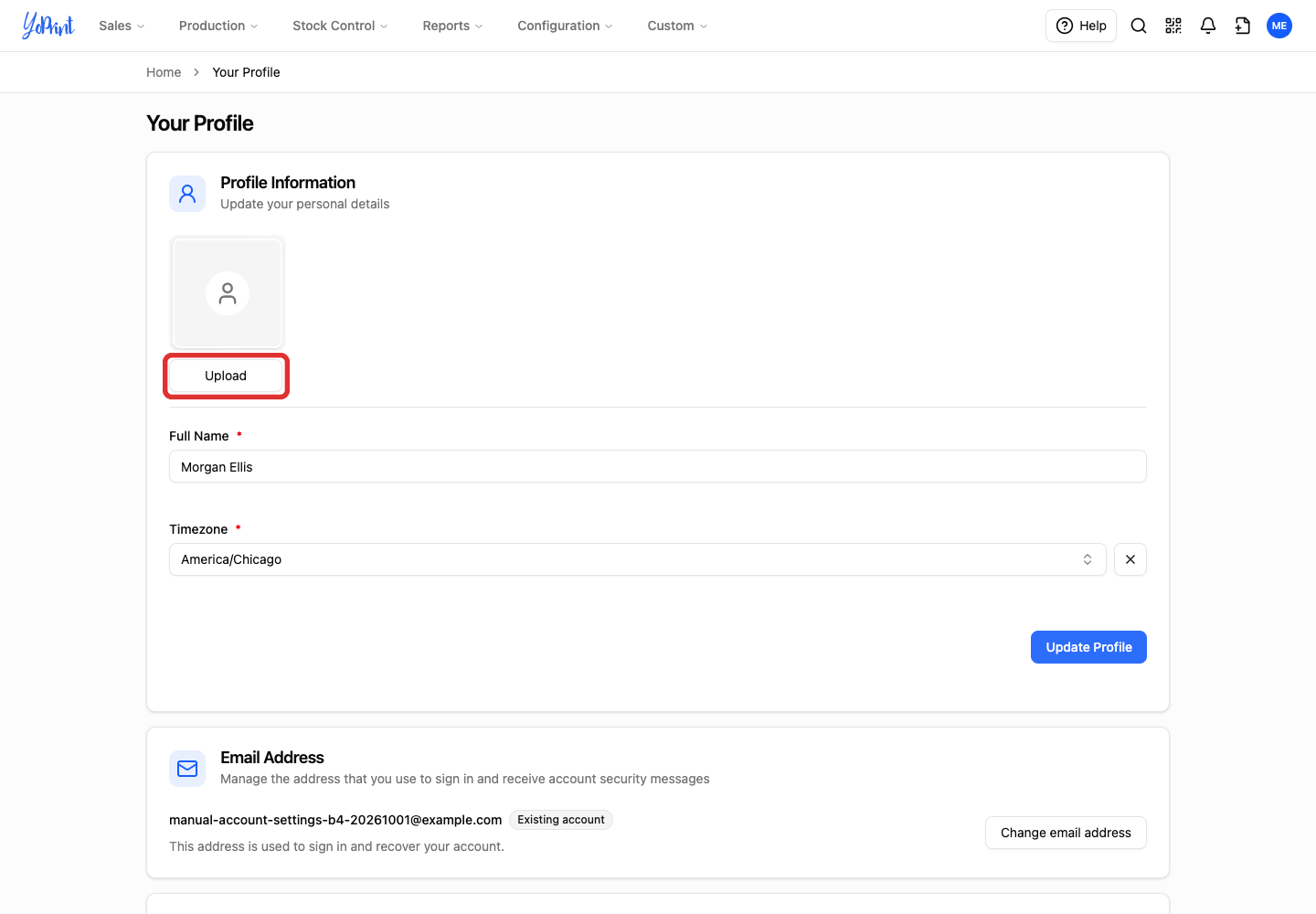Screen dimensions: 1316x914
Task: Click the email manual-account-settings-b4-20261001@example.com
Action: pos(335,820)
